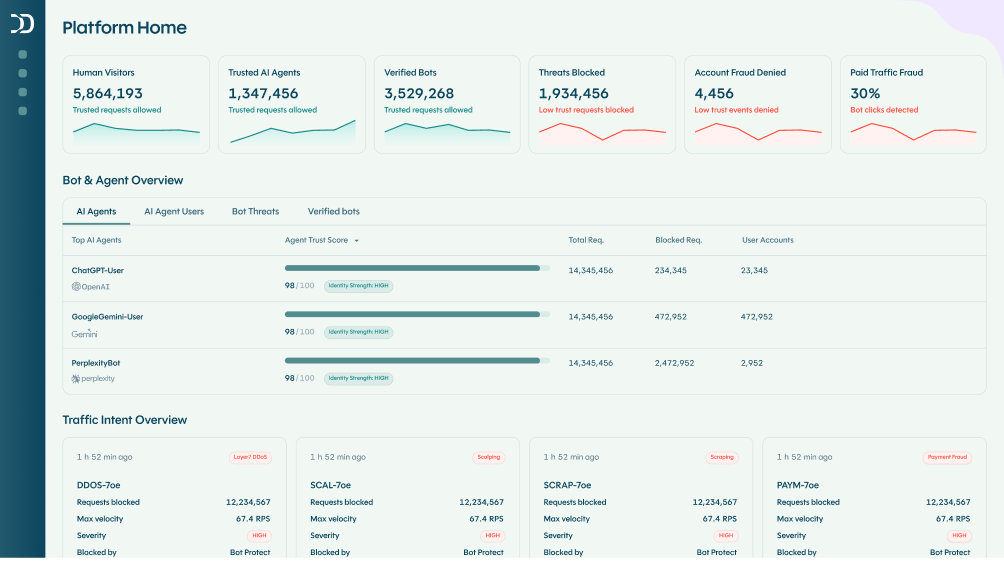
Task: Open the fourth sidebar navigation icon
Action: (x=22, y=111)
